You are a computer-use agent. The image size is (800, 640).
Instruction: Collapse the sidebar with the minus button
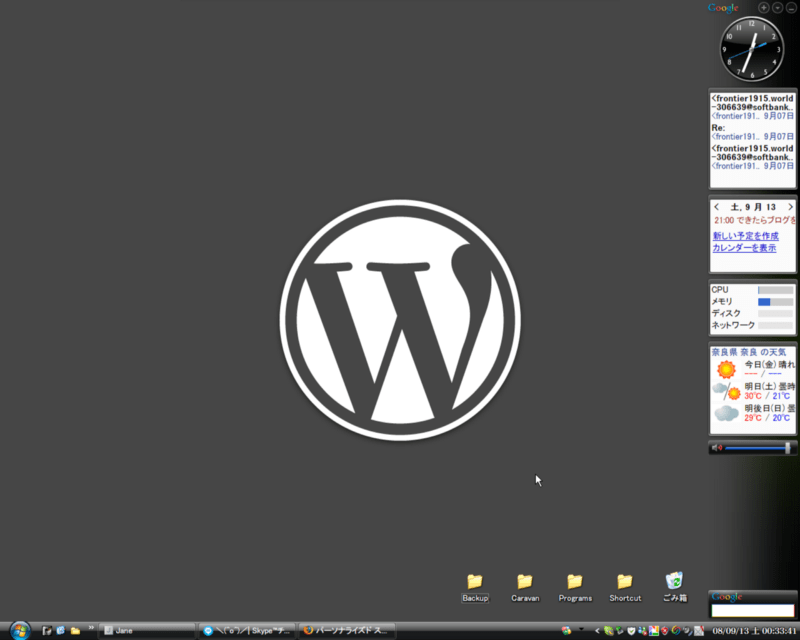(x=791, y=7)
